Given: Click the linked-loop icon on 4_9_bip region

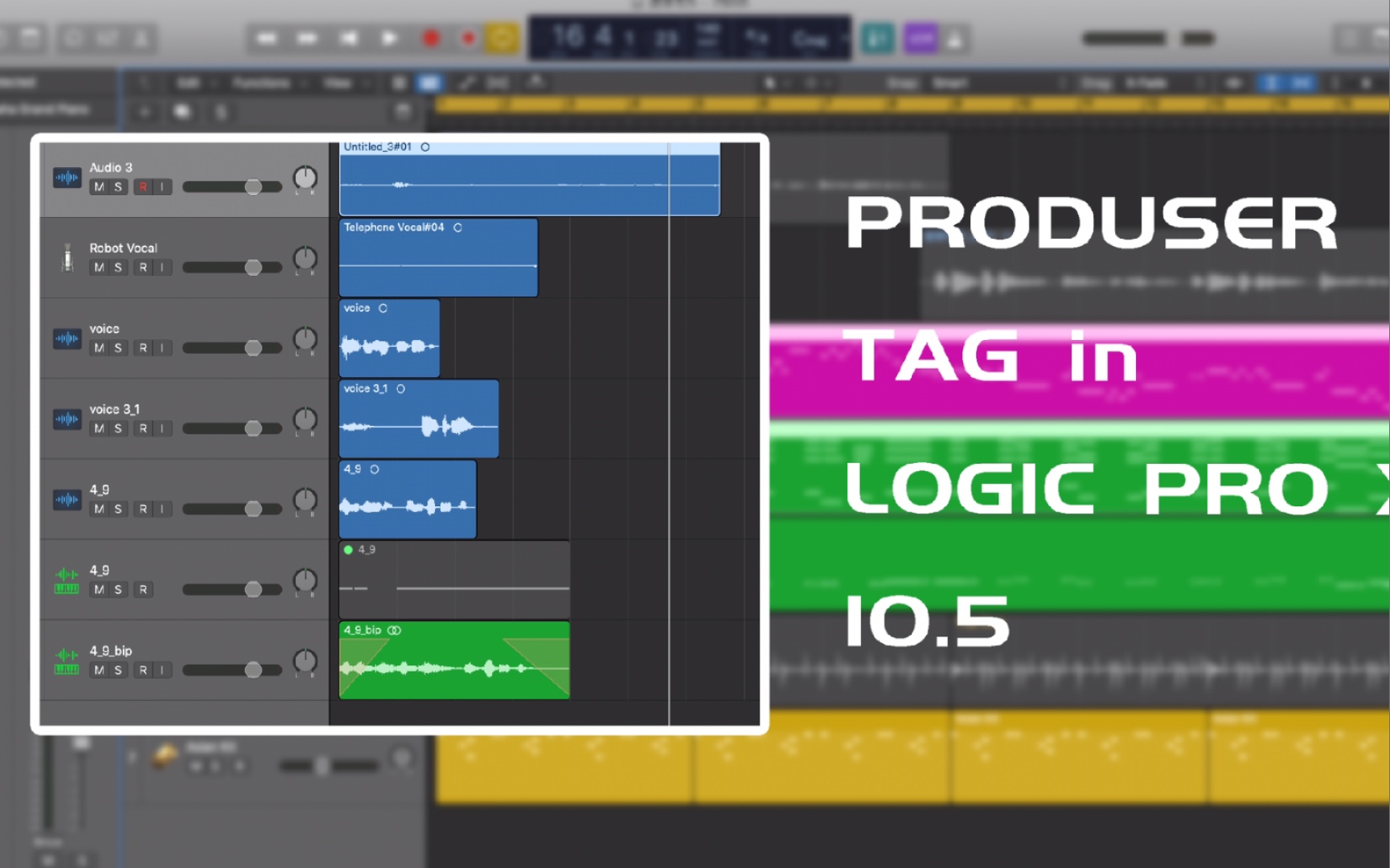Looking at the screenshot, I should pyautogui.click(x=394, y=630).
